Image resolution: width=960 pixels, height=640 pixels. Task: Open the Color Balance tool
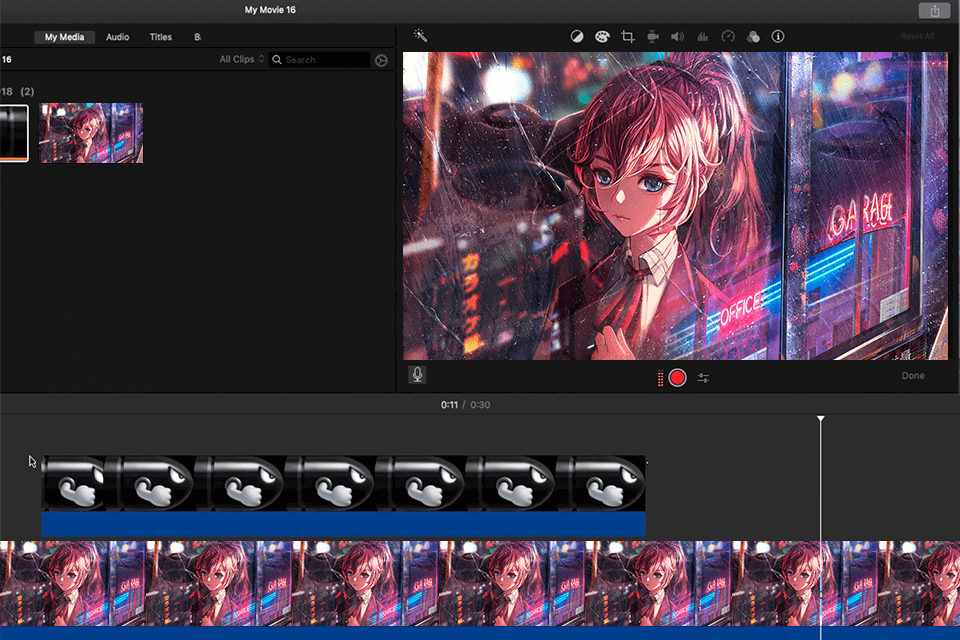tap(577, 36)
